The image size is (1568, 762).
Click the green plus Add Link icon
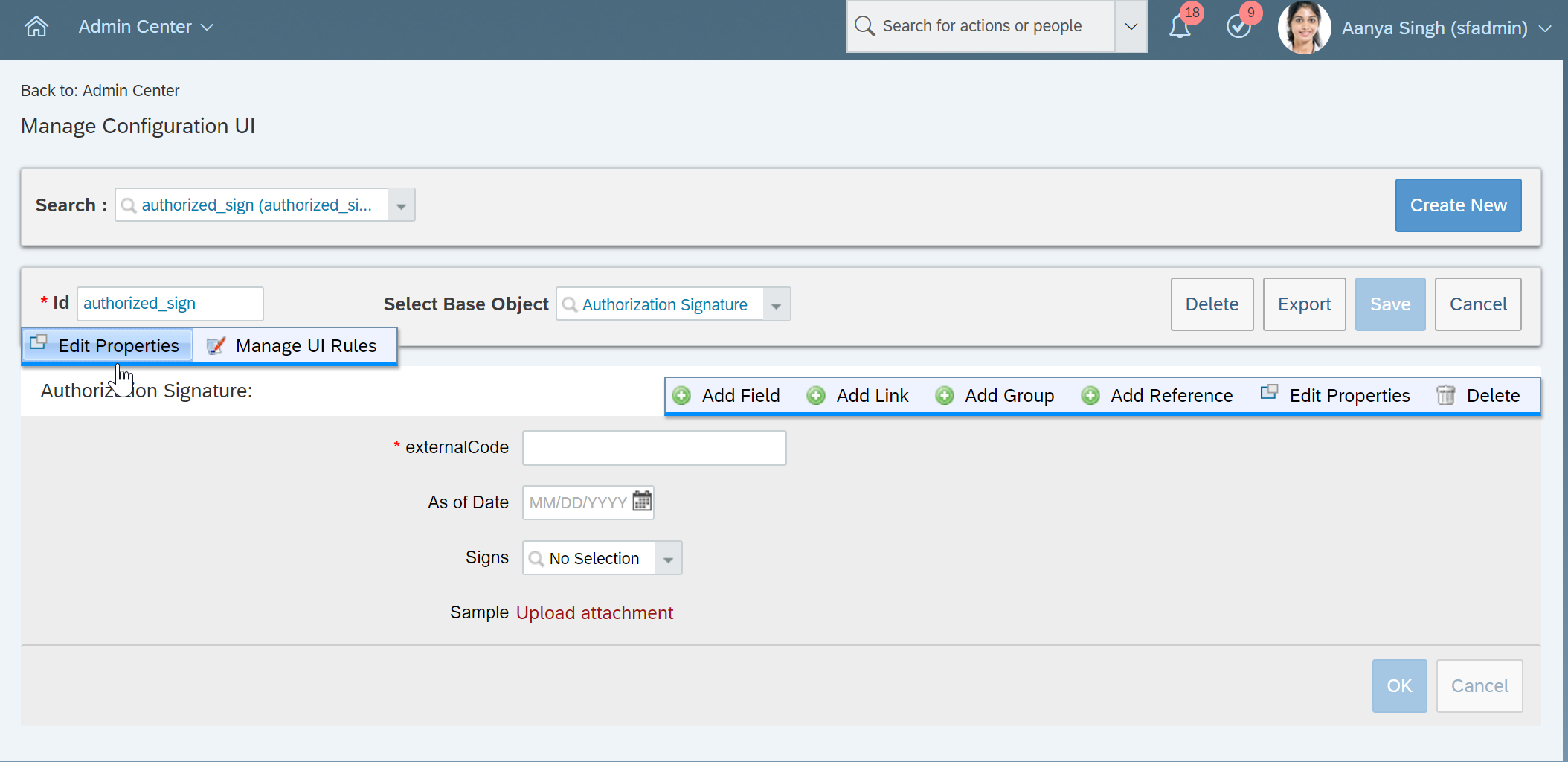pos(816,395)
